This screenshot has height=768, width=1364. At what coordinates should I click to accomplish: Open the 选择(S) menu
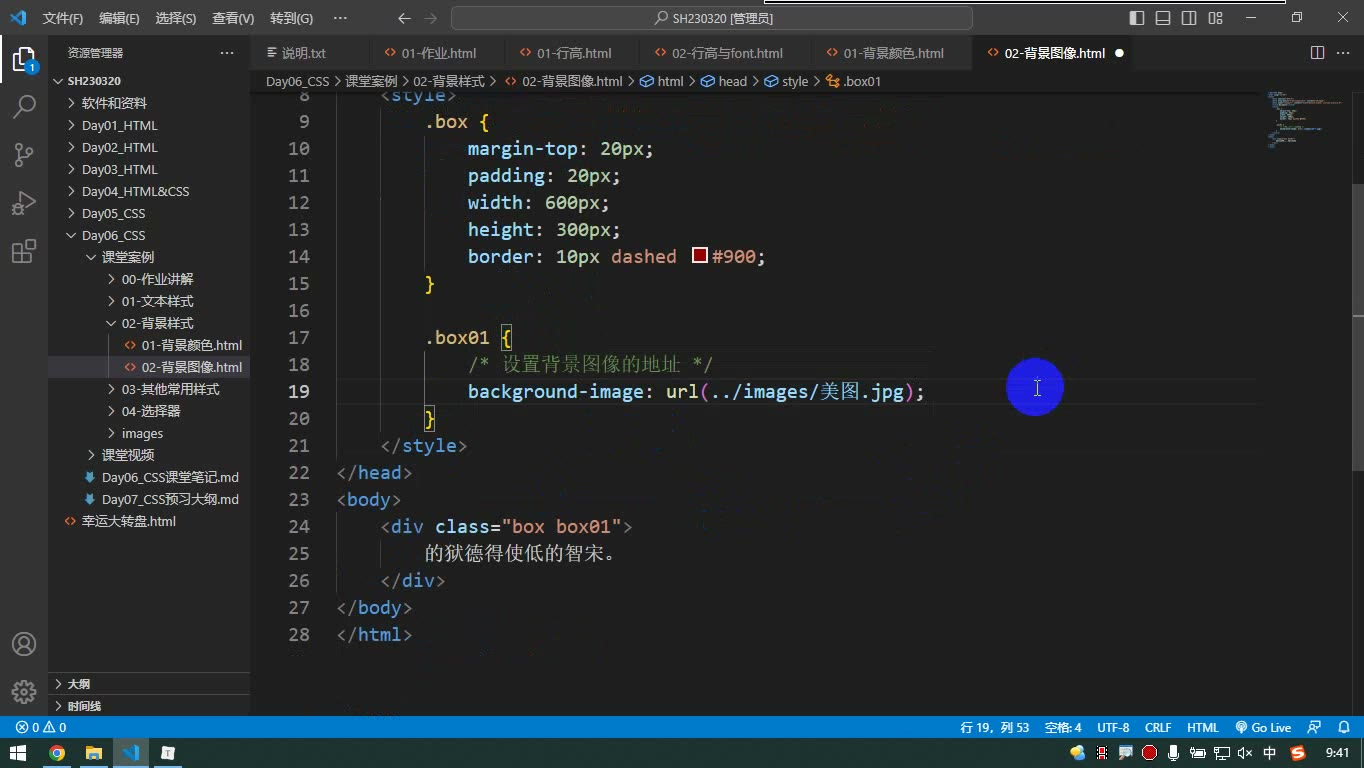pos(176,18)
